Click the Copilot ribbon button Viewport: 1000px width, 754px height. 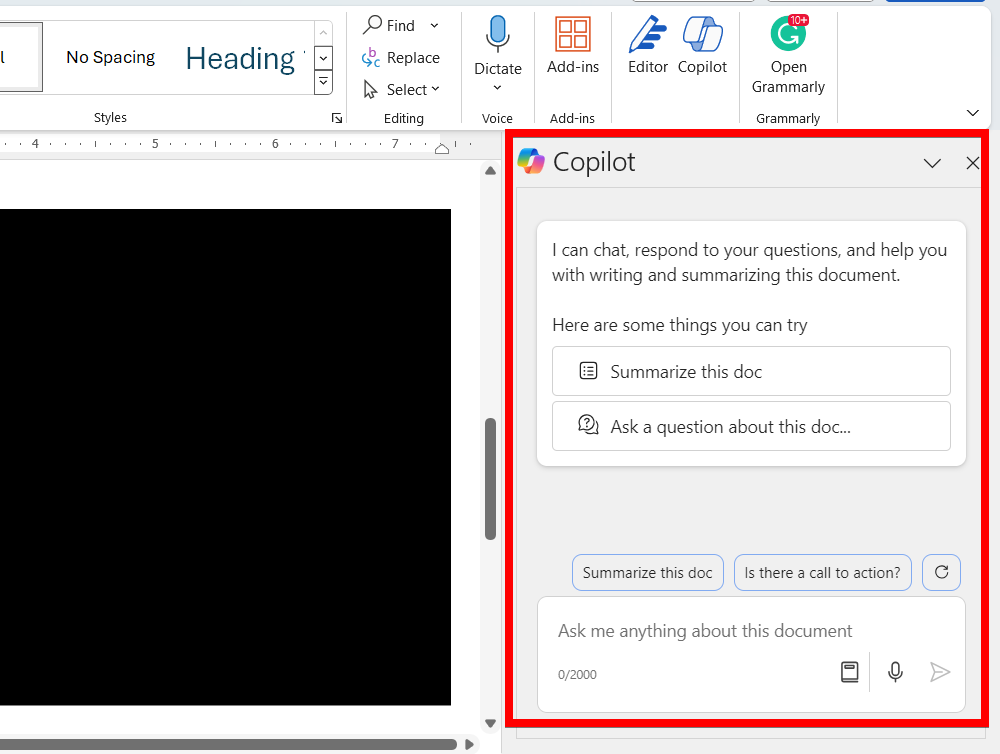[x=702, y=46]
